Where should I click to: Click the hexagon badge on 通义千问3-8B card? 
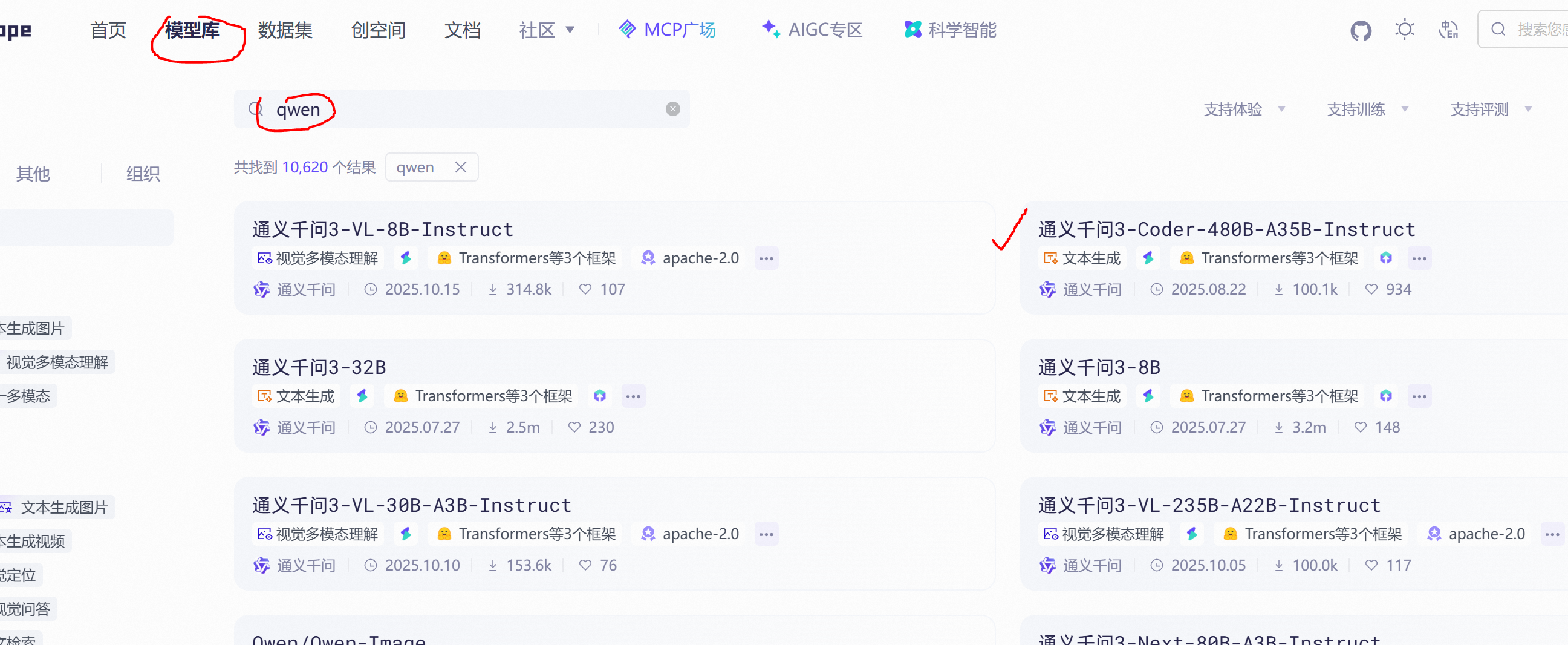click(1386, 396)
